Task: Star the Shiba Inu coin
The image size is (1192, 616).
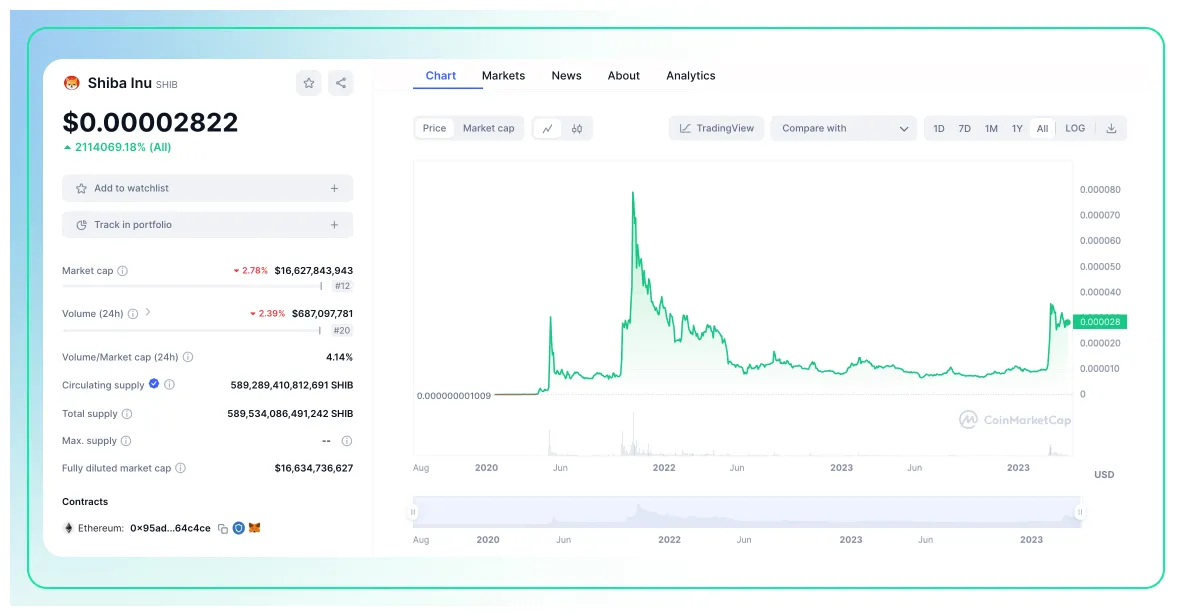Action: [x=308, y=83]
